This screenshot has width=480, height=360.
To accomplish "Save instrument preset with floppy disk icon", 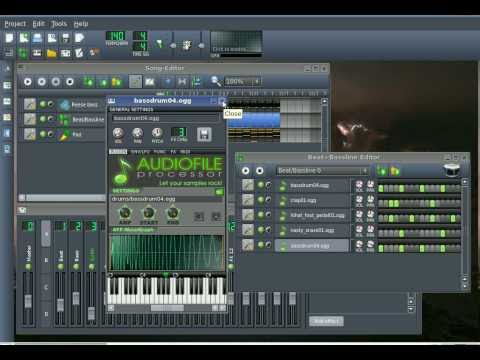I will [204, 134].
